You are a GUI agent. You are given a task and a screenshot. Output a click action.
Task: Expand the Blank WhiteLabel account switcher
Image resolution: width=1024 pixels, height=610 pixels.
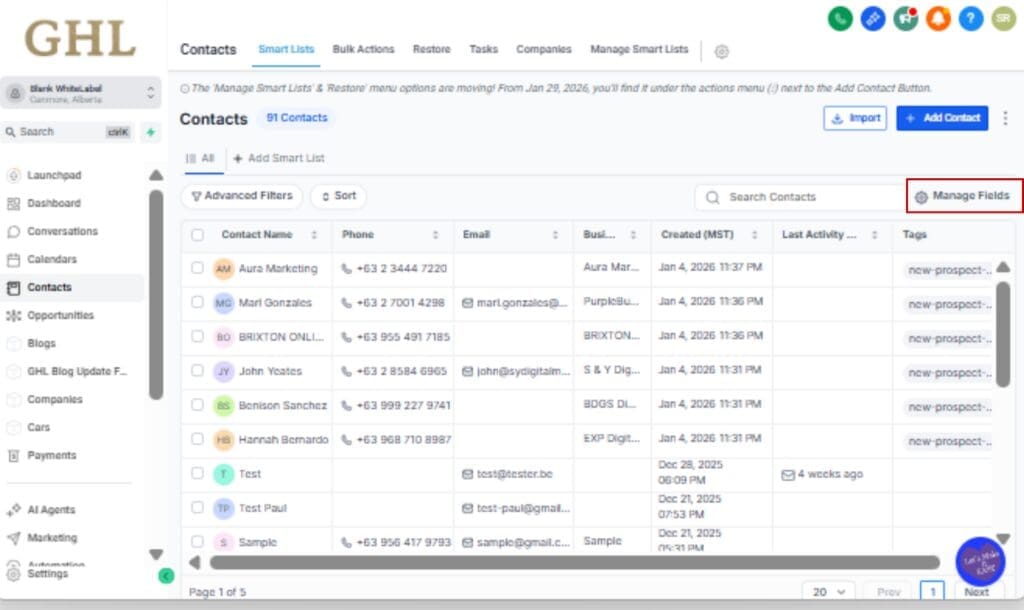(83, 91)
